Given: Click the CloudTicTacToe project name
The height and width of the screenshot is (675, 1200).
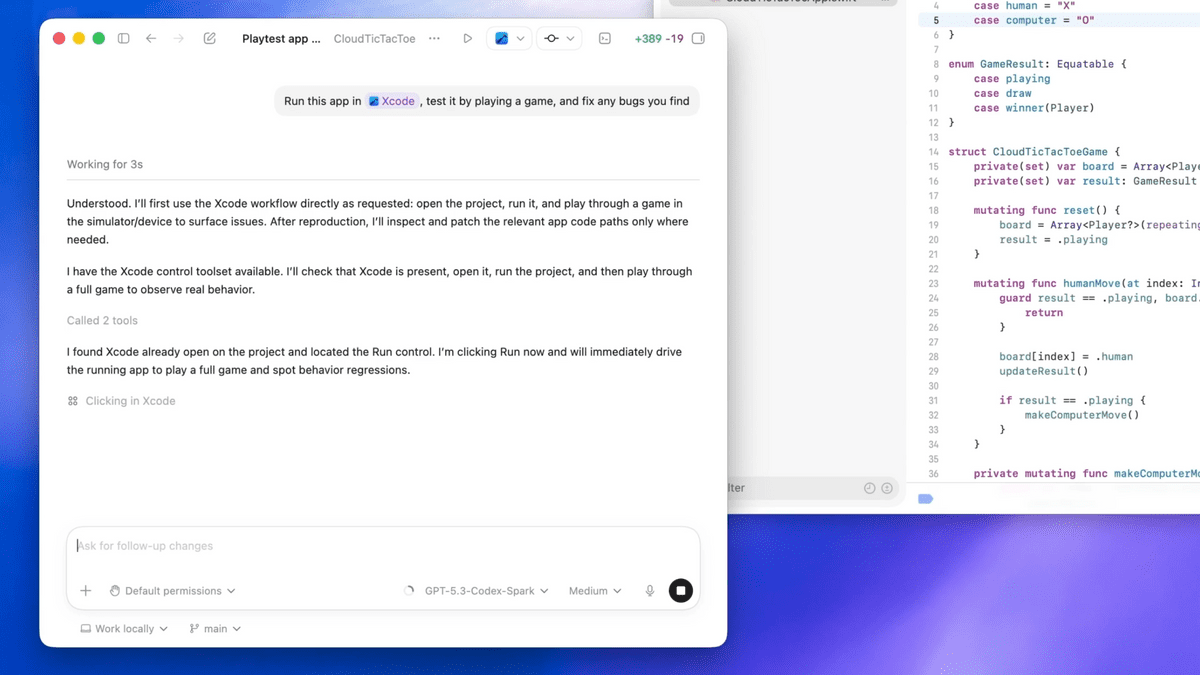Looking at the screenshot, I should point(374,39).
